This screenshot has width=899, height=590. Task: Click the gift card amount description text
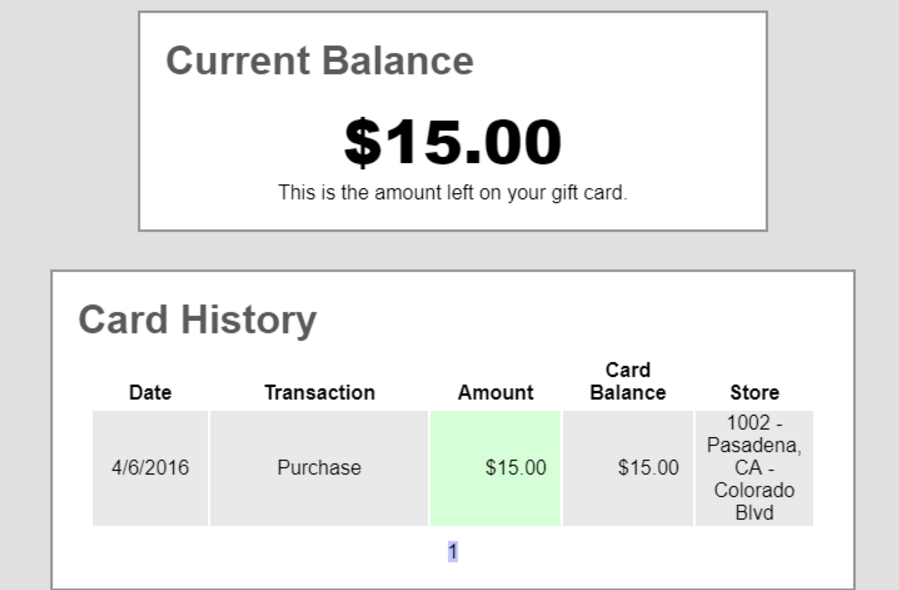452,193
